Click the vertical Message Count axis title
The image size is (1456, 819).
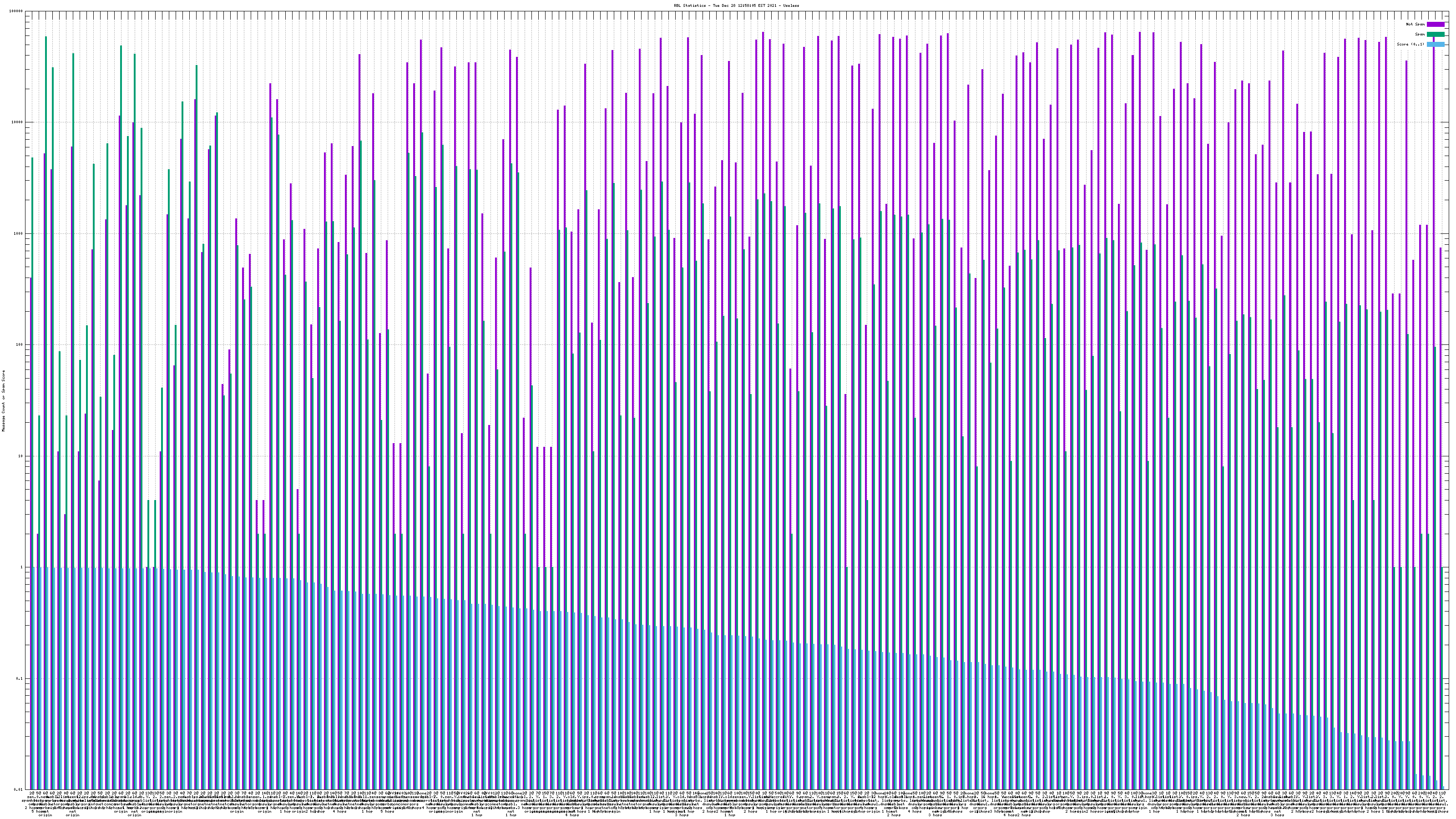[x=4, y=400]
